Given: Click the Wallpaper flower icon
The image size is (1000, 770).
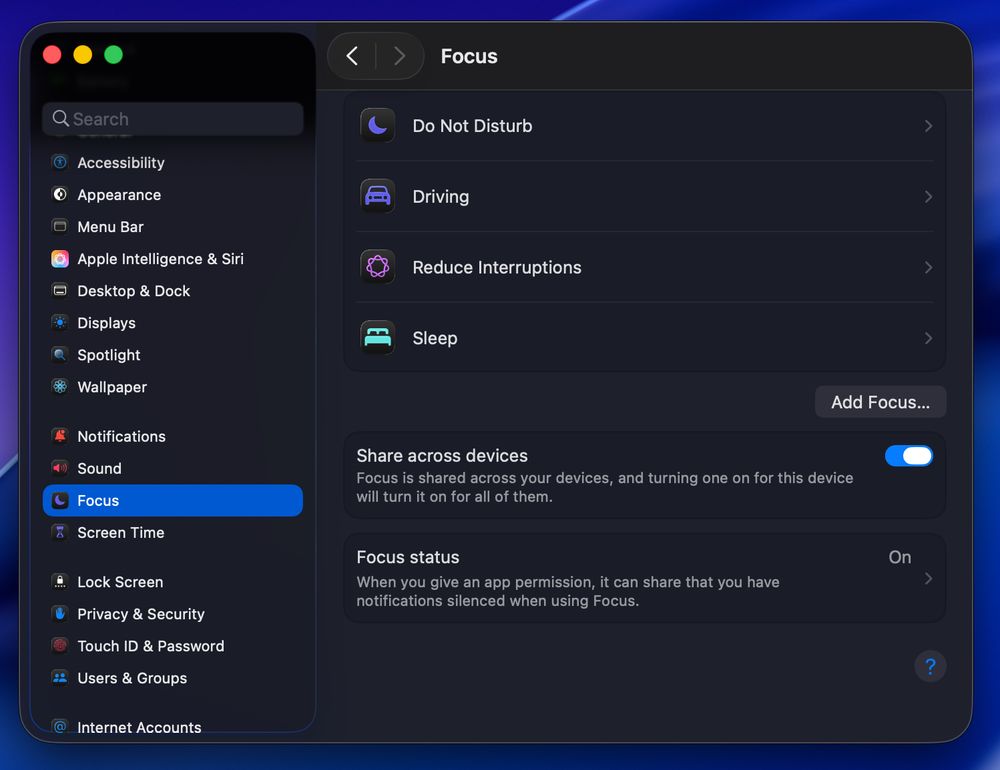Looking at the screenshot, I should (x=60, y=387).
